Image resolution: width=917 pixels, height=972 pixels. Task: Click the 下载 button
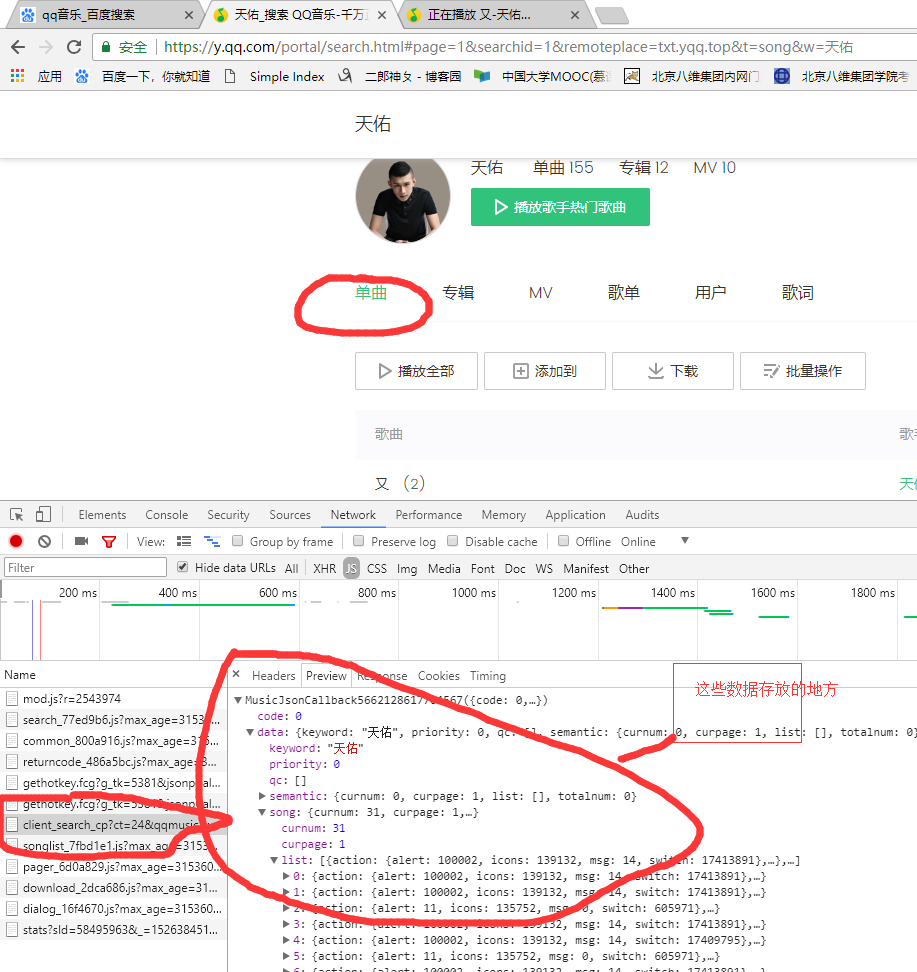[x=673, y=371]
